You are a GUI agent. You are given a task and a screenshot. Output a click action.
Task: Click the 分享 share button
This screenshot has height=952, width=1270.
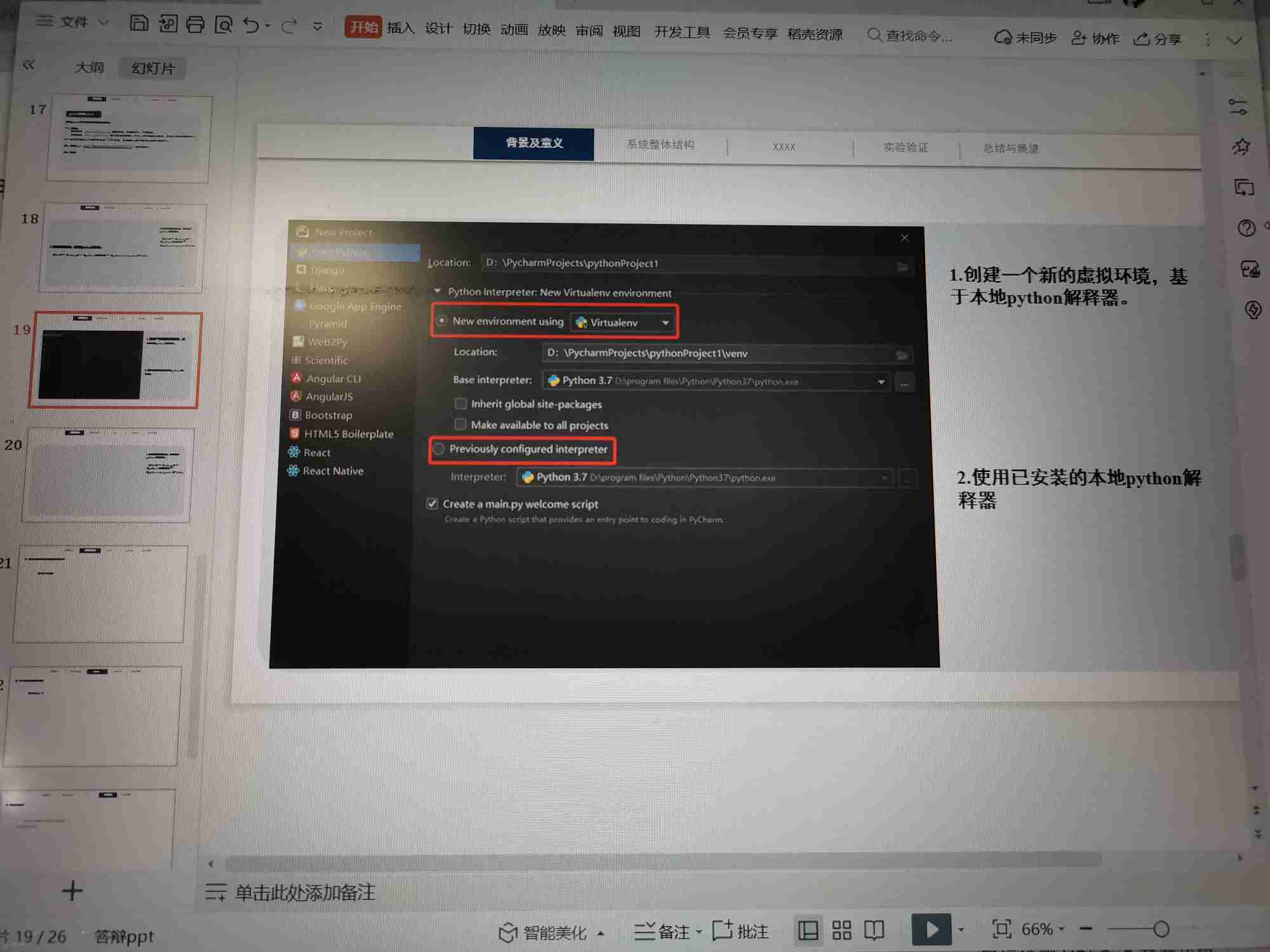point(1158,39)
